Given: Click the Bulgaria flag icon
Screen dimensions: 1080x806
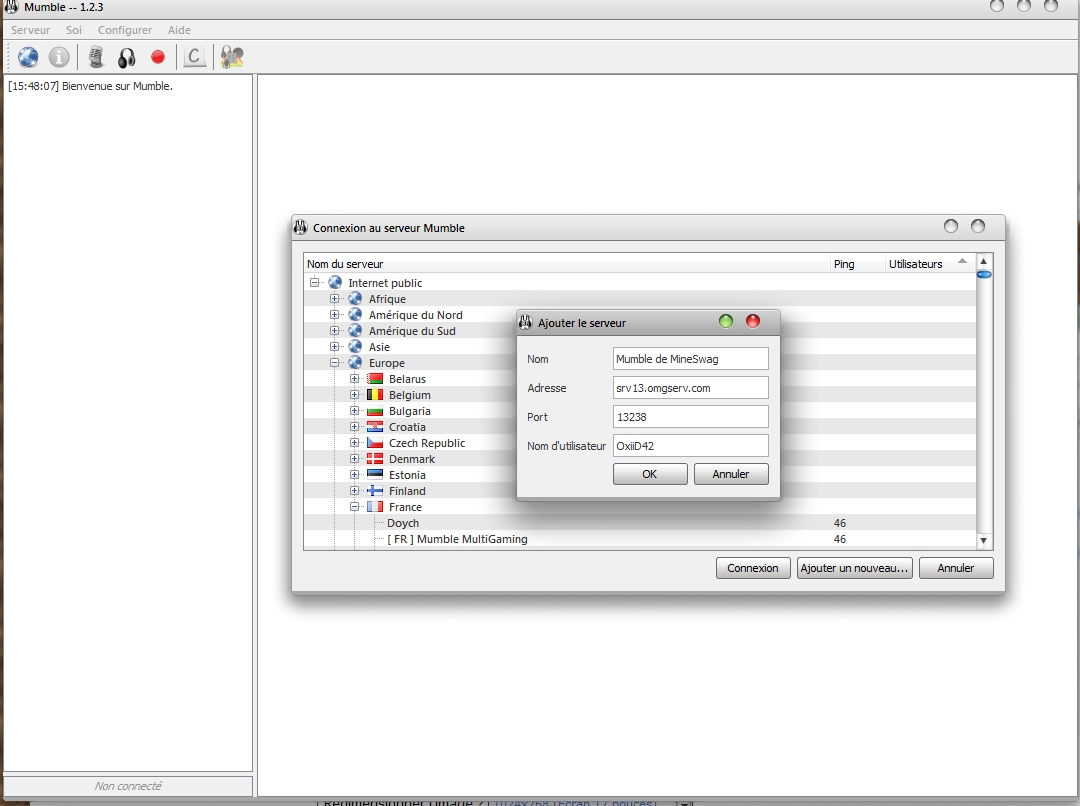Looking at the screenshot, I should (375, 411).
